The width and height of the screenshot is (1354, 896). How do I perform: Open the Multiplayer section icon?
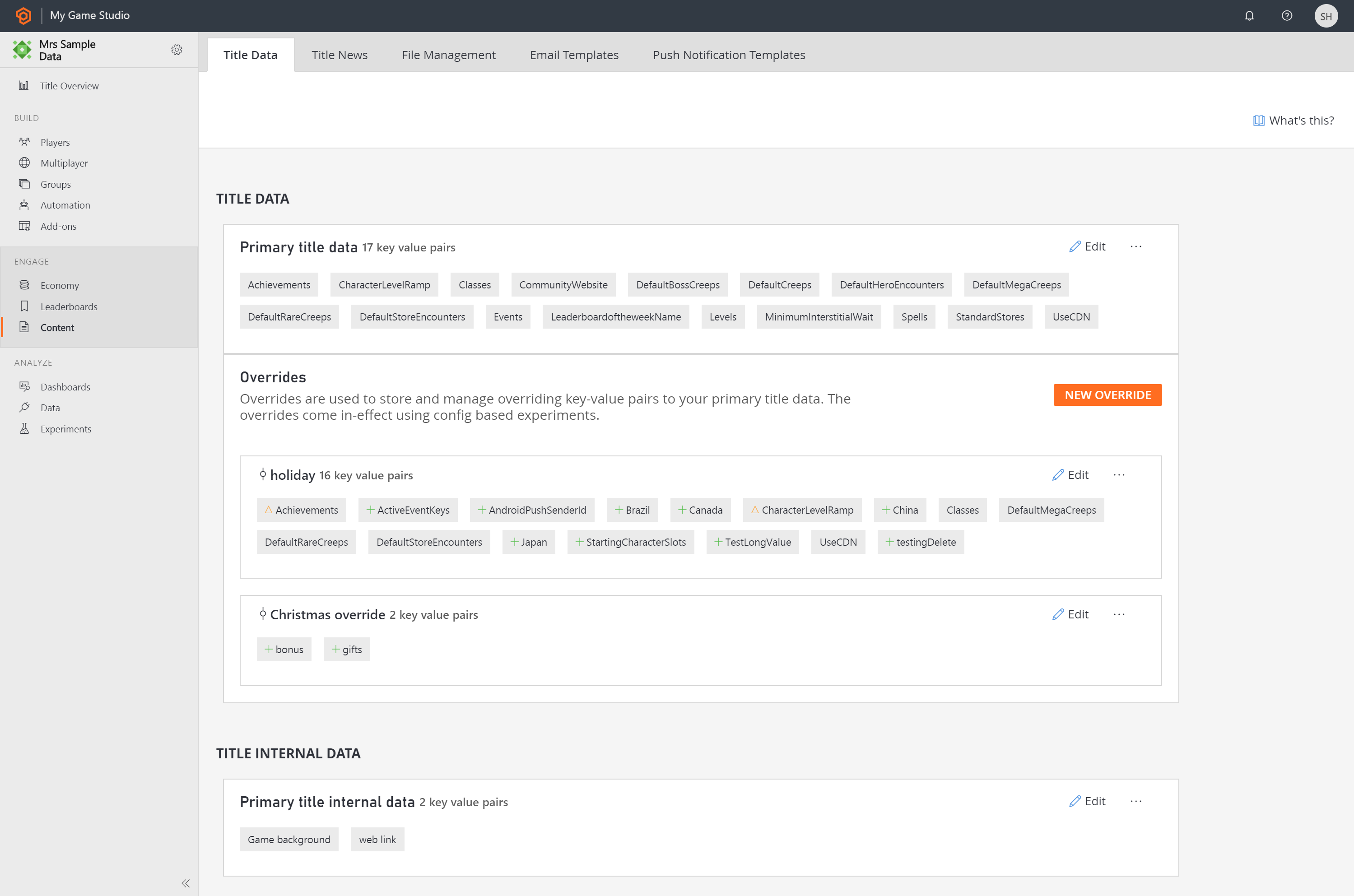24,162
